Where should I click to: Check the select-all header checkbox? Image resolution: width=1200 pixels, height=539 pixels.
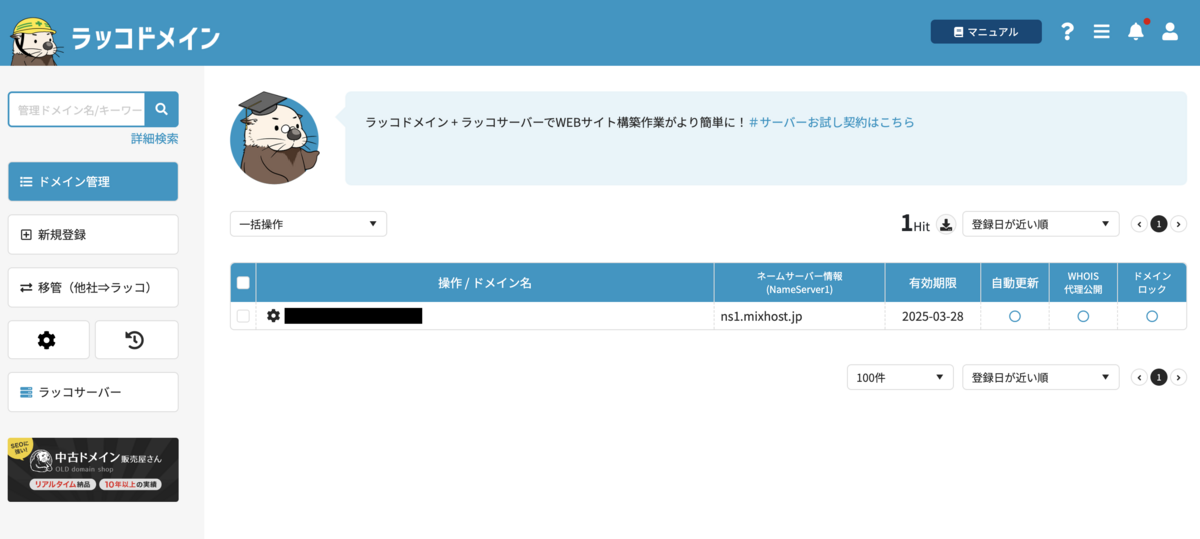[x=243, y=283]
